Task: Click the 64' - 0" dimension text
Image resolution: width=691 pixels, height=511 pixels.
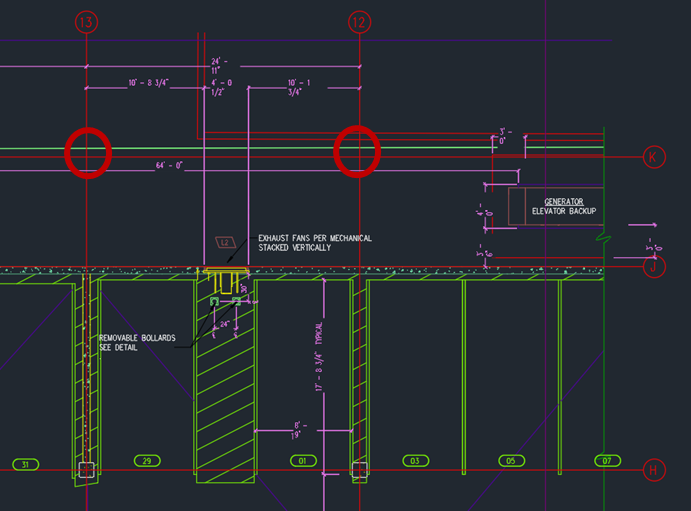Action: [x=171, y=166]
